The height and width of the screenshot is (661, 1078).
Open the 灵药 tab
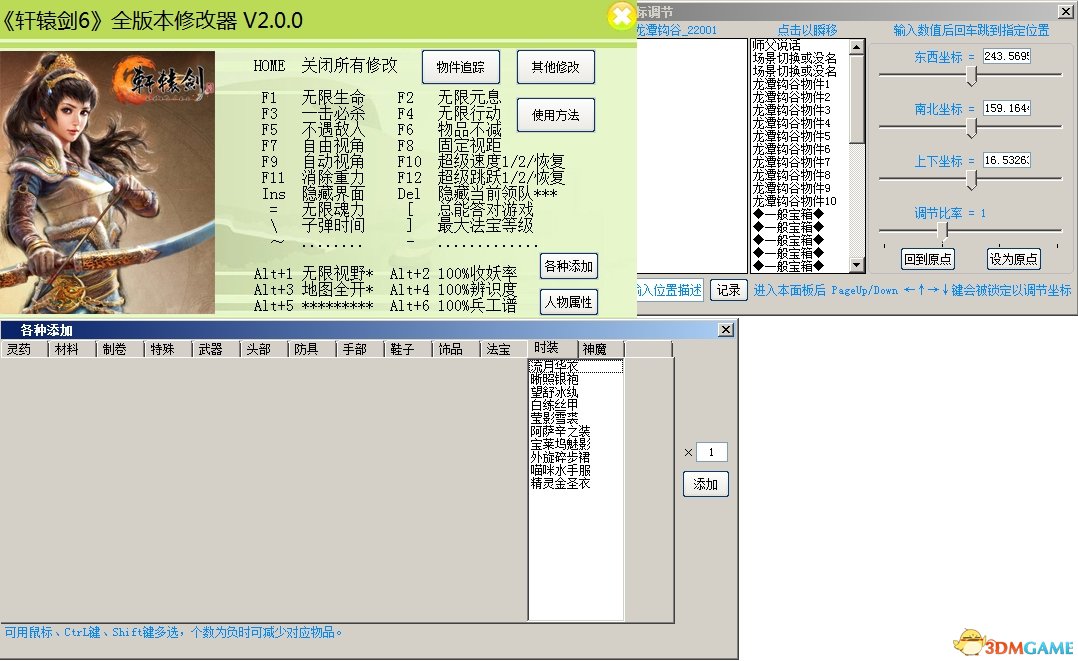22,349
